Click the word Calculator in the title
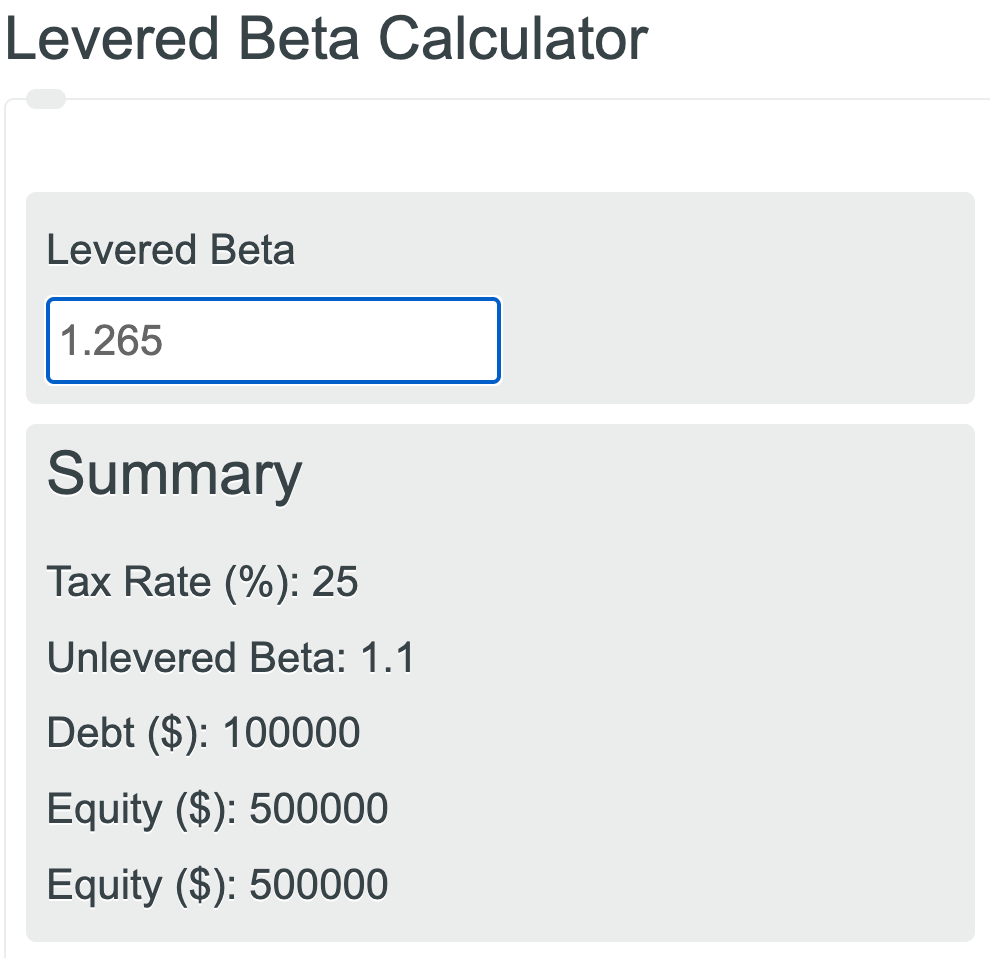 tap(513, 40)
